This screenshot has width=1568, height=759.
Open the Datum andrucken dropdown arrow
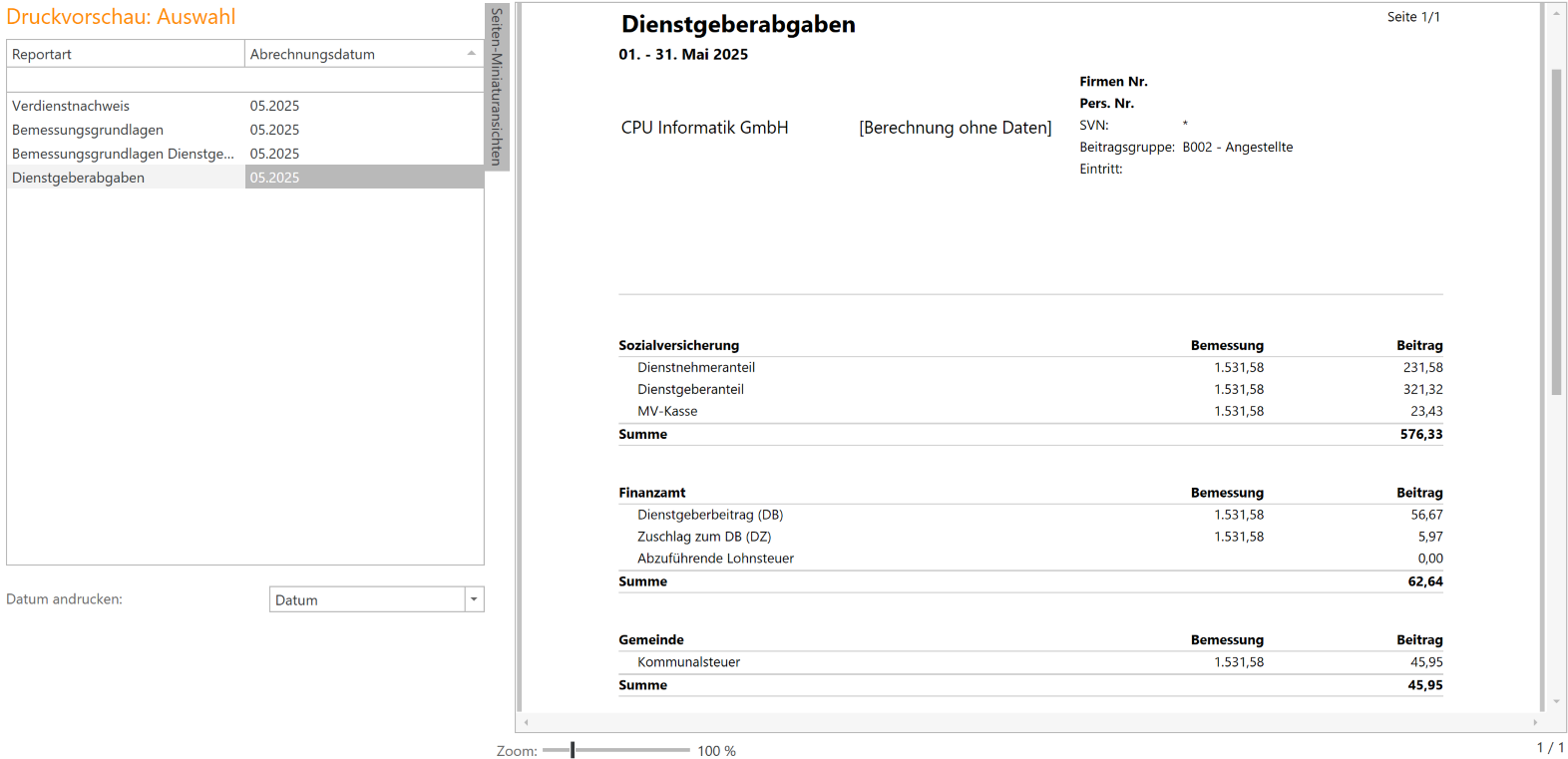click(x=475, y=599)
